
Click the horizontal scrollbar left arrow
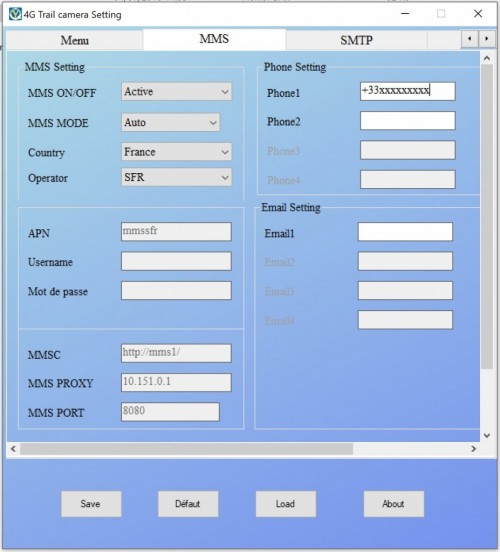point(13,448)
